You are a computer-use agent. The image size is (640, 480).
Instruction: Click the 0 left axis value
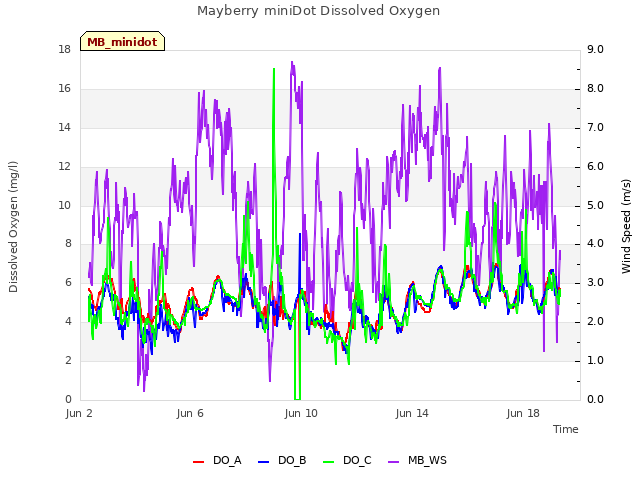[68, 399]
